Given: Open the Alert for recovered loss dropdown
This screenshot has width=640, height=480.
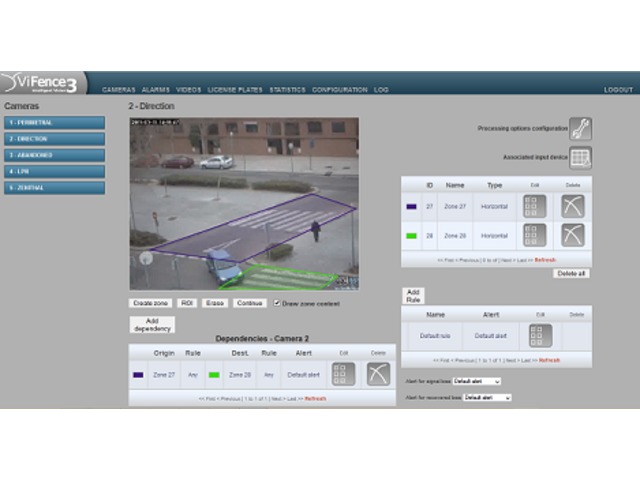Looking at the screenshot, I should click(x=486, y=397).
